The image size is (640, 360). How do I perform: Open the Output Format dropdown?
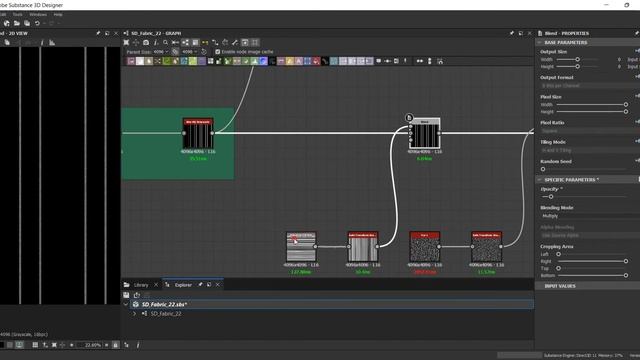click(x=590, y=86)
